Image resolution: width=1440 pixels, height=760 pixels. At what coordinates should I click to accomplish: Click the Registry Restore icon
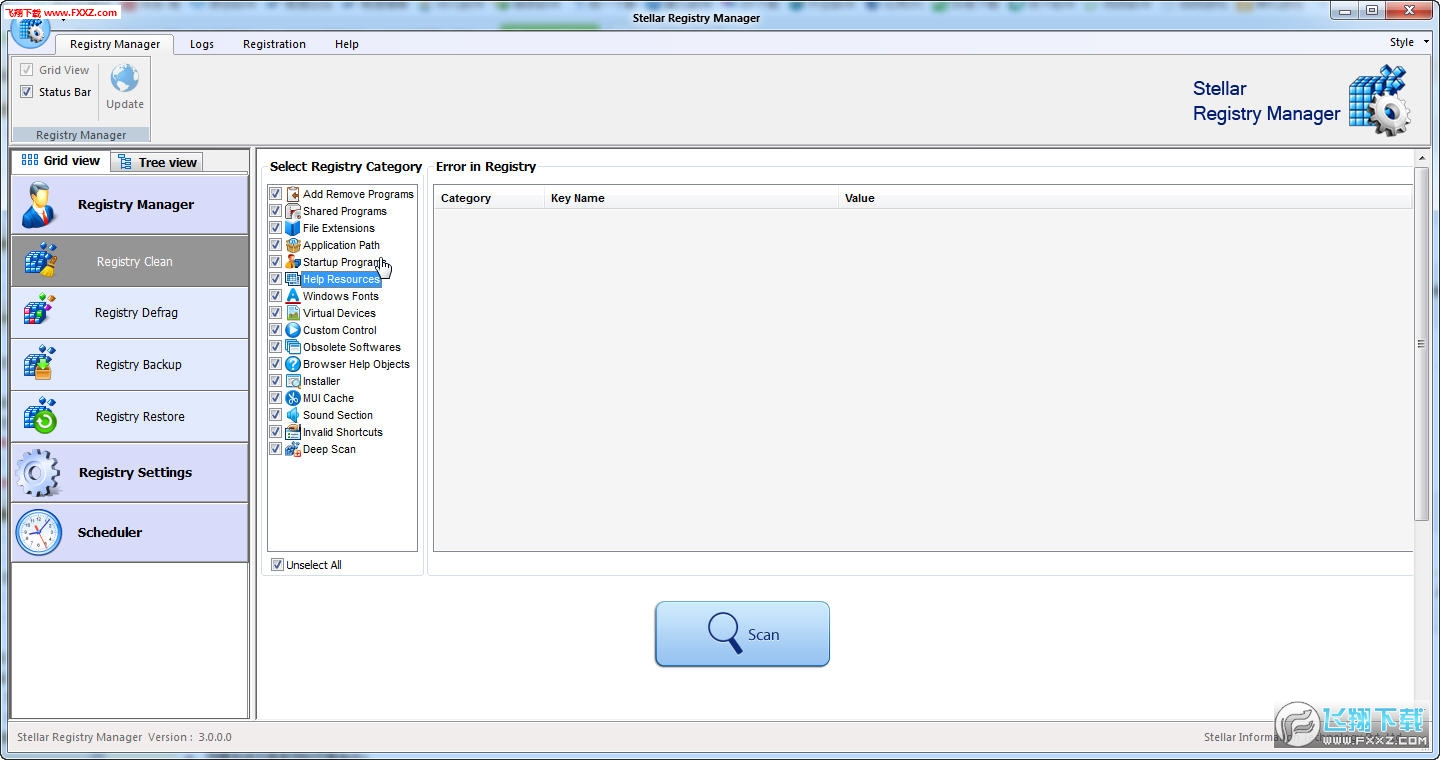[x=41, y=415]
